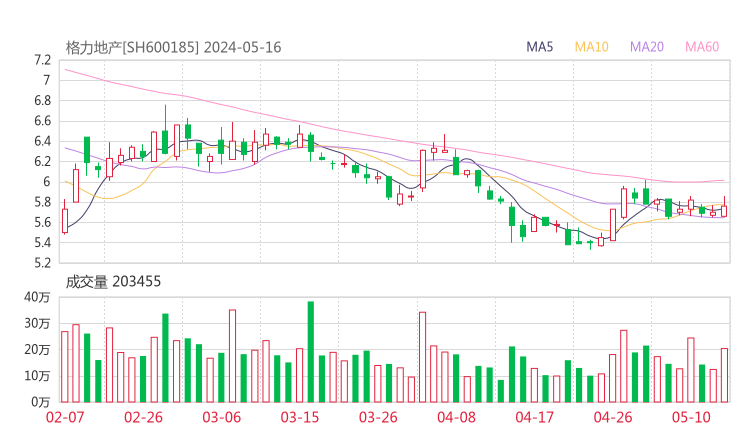Click the 03-15 date axis label
The height and width of the screenshot is (440, 740).
pos(300,417)
